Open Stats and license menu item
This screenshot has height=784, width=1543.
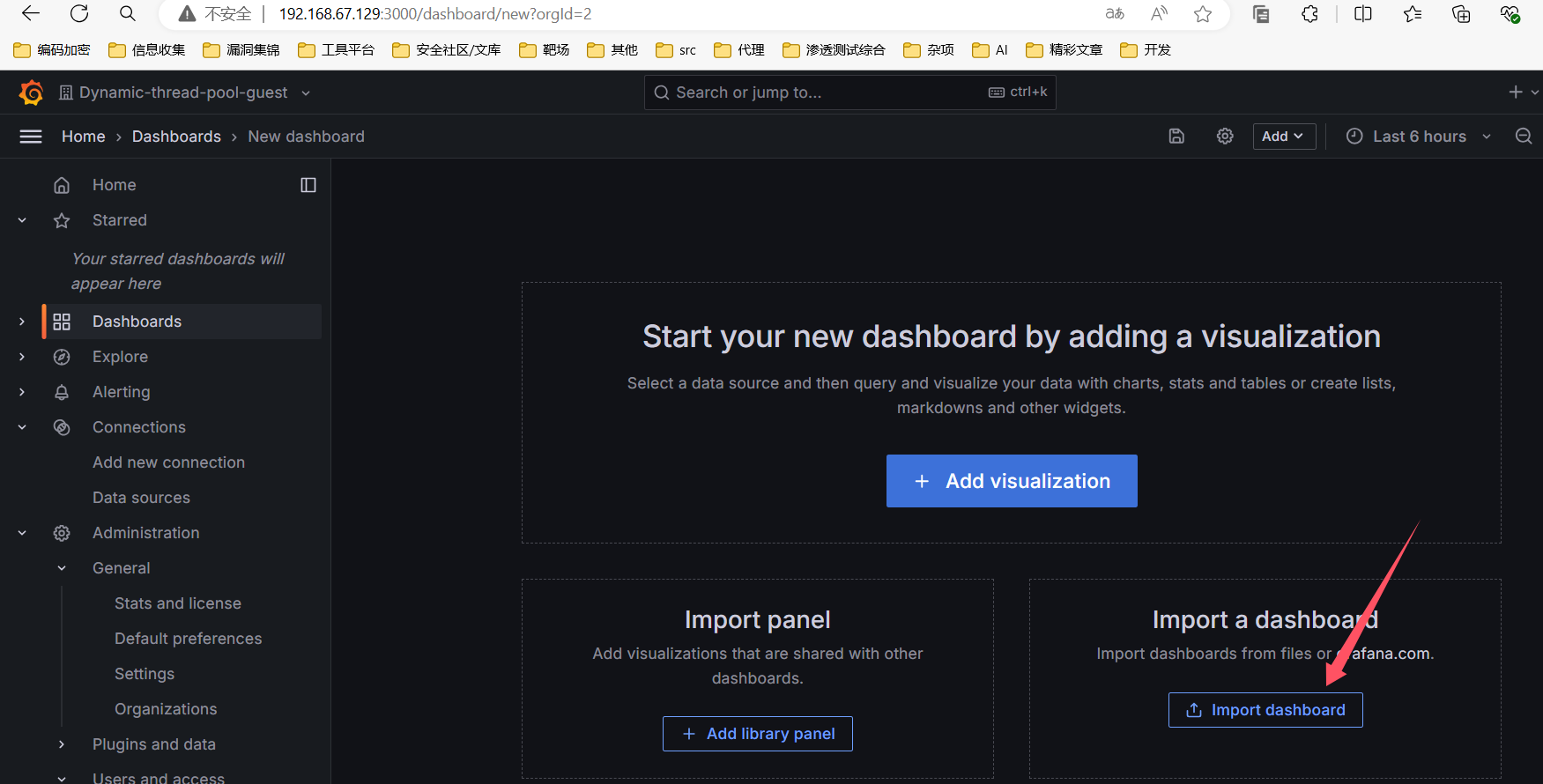177,603
